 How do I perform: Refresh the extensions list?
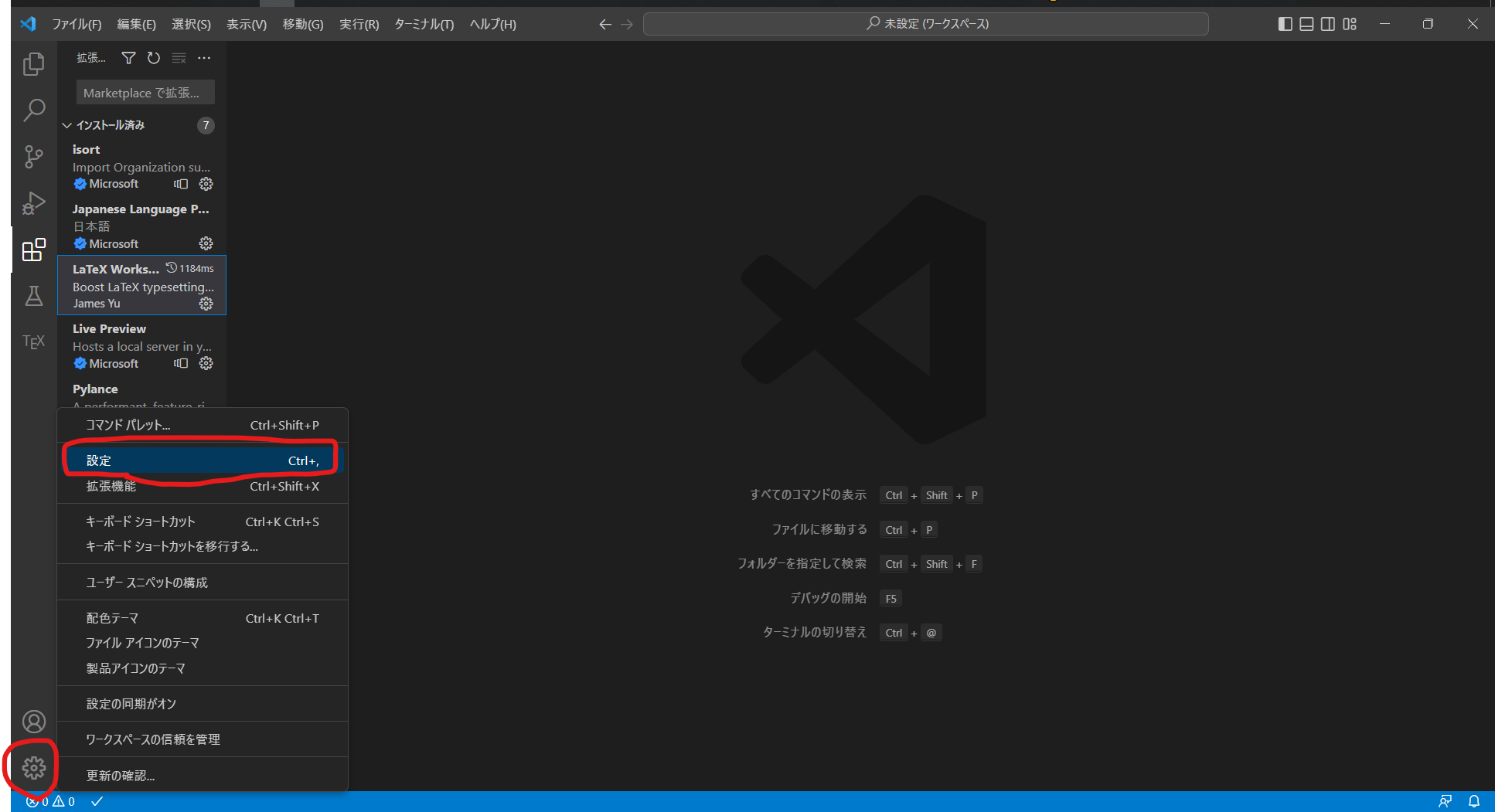154,58
